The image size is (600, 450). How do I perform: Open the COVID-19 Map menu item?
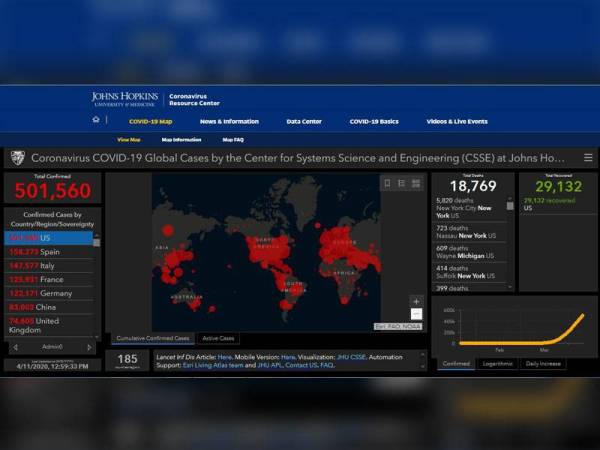point(150,121)
